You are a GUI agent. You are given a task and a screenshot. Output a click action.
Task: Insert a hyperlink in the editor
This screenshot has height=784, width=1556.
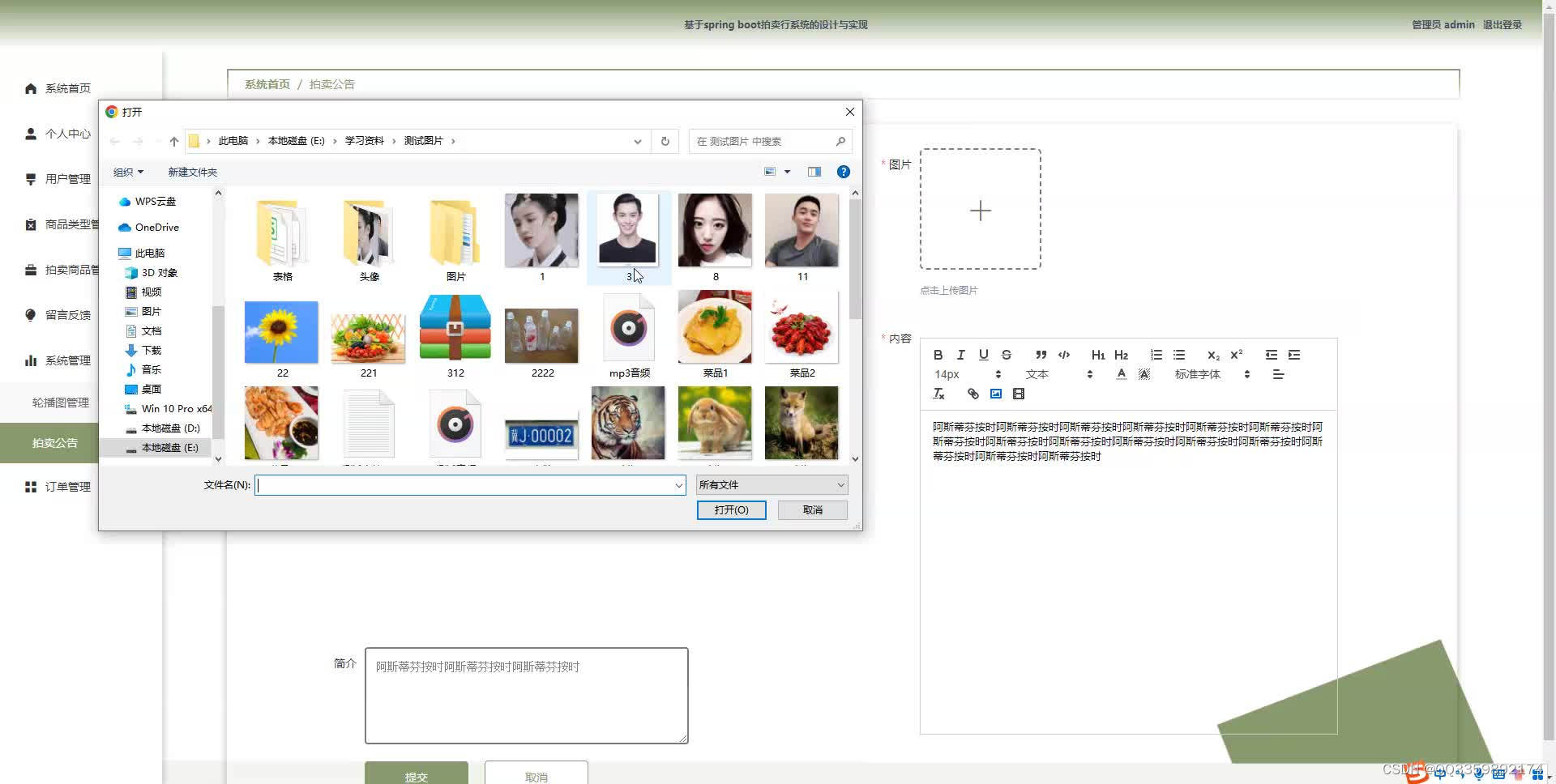972,394
